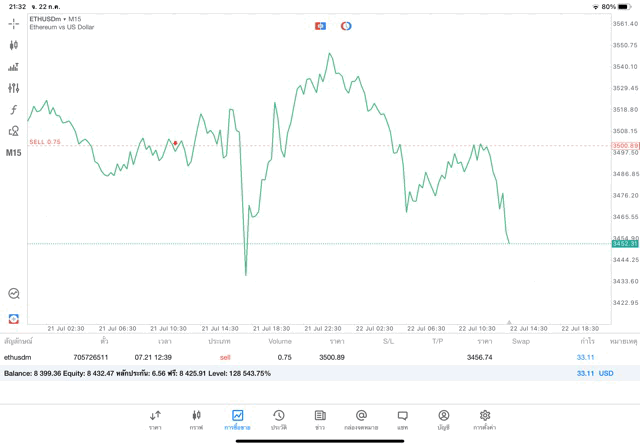
Task: Open the drawing objects shapes tool
Action: [14, 131]
